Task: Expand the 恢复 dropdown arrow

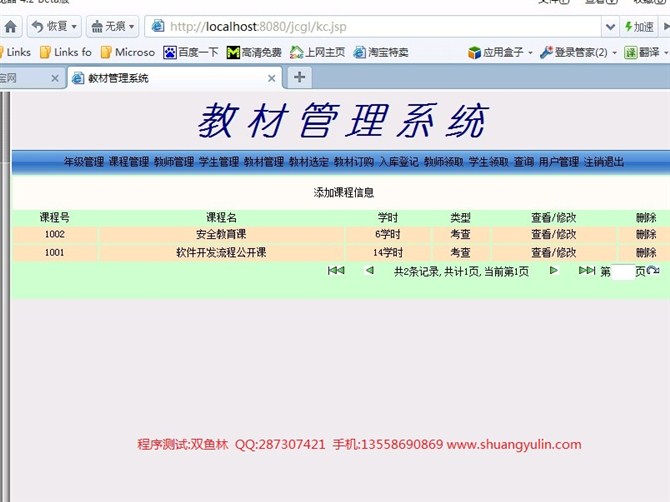Action: tap(74, 27)
